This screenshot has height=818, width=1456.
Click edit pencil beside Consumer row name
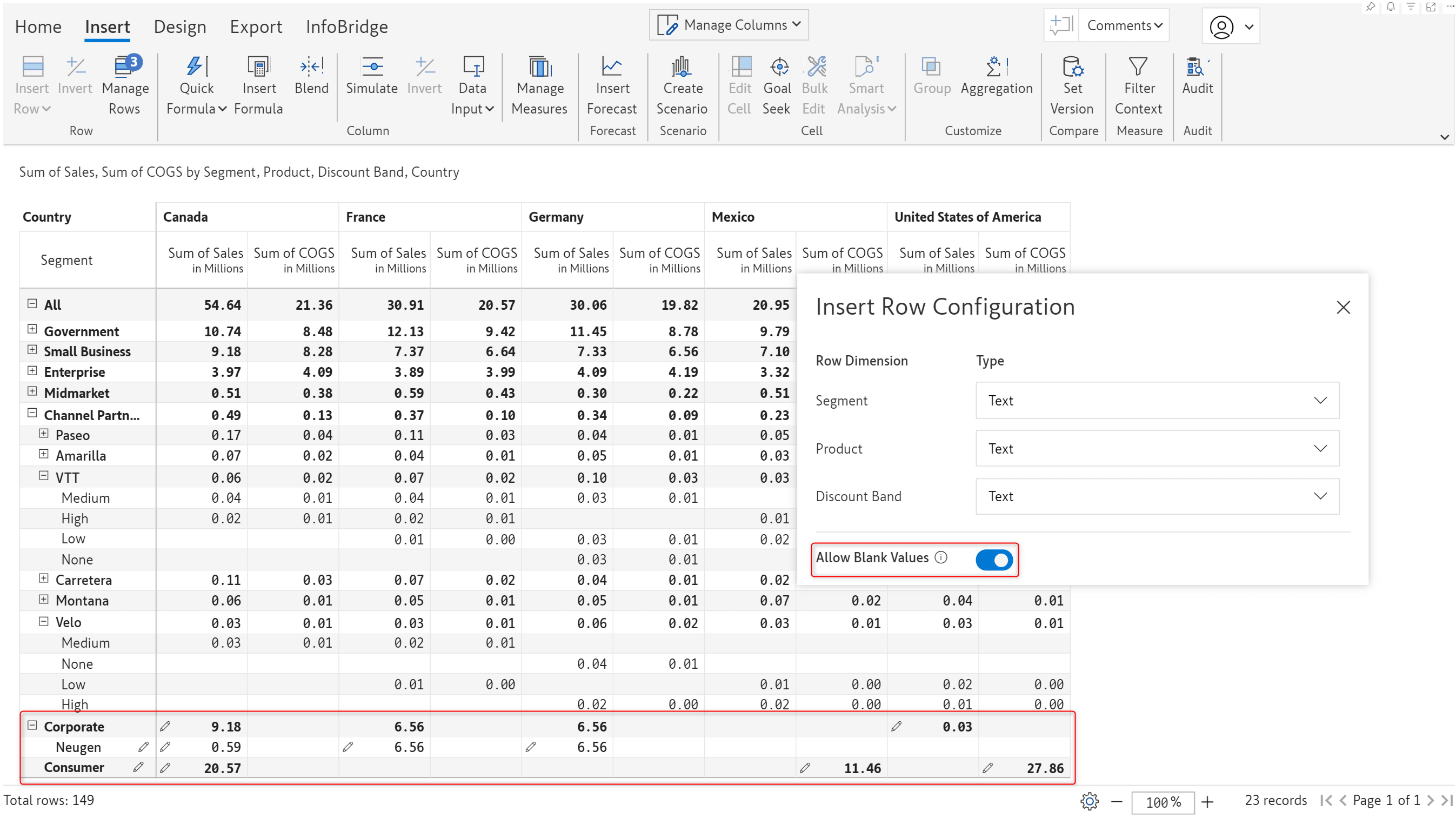click(138, 767)
